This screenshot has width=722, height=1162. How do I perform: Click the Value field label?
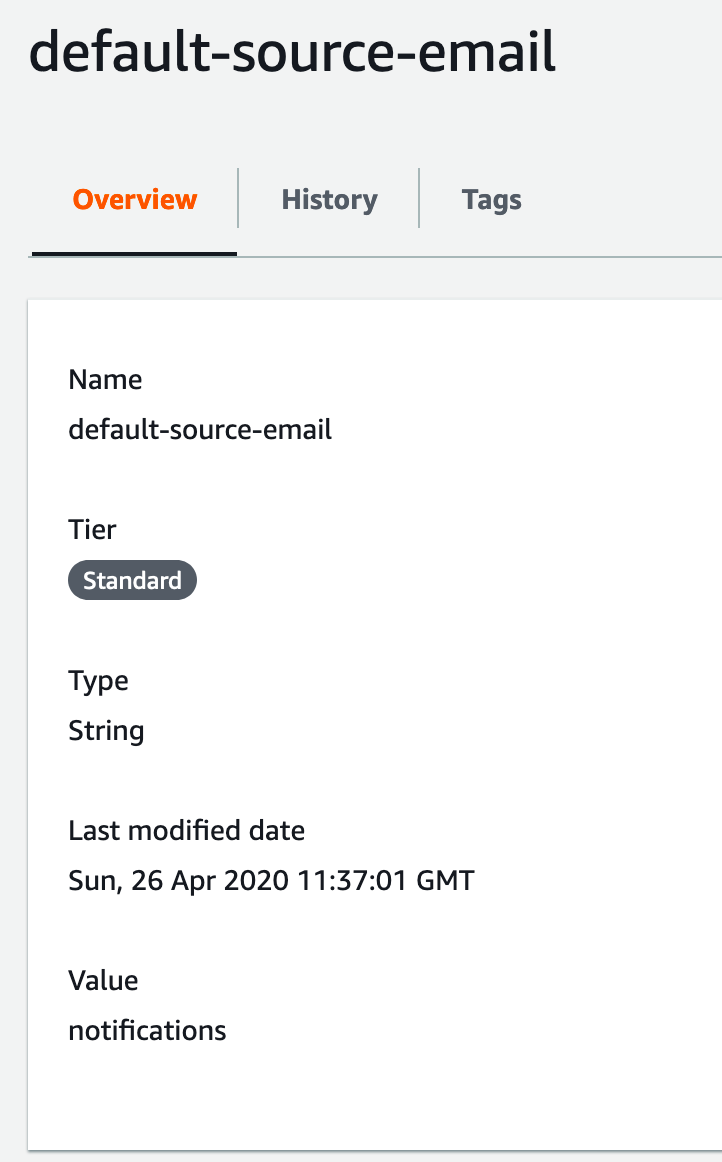[103, 981]
